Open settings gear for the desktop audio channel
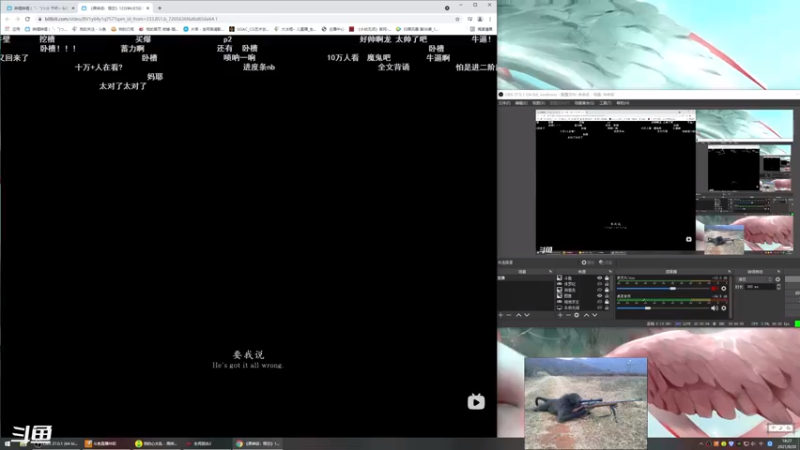Viewport: 800px width, 450px height. point(723,308)
